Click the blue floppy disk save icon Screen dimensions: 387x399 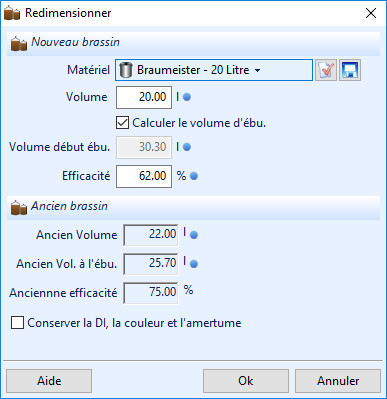pos(350,70)
